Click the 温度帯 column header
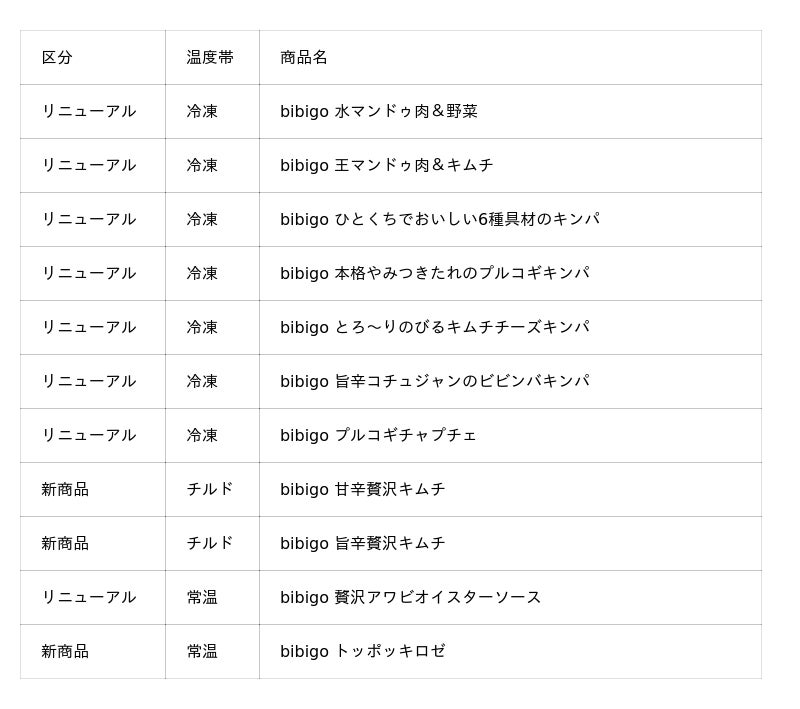 pyautogui.click(x=210, y=58)
